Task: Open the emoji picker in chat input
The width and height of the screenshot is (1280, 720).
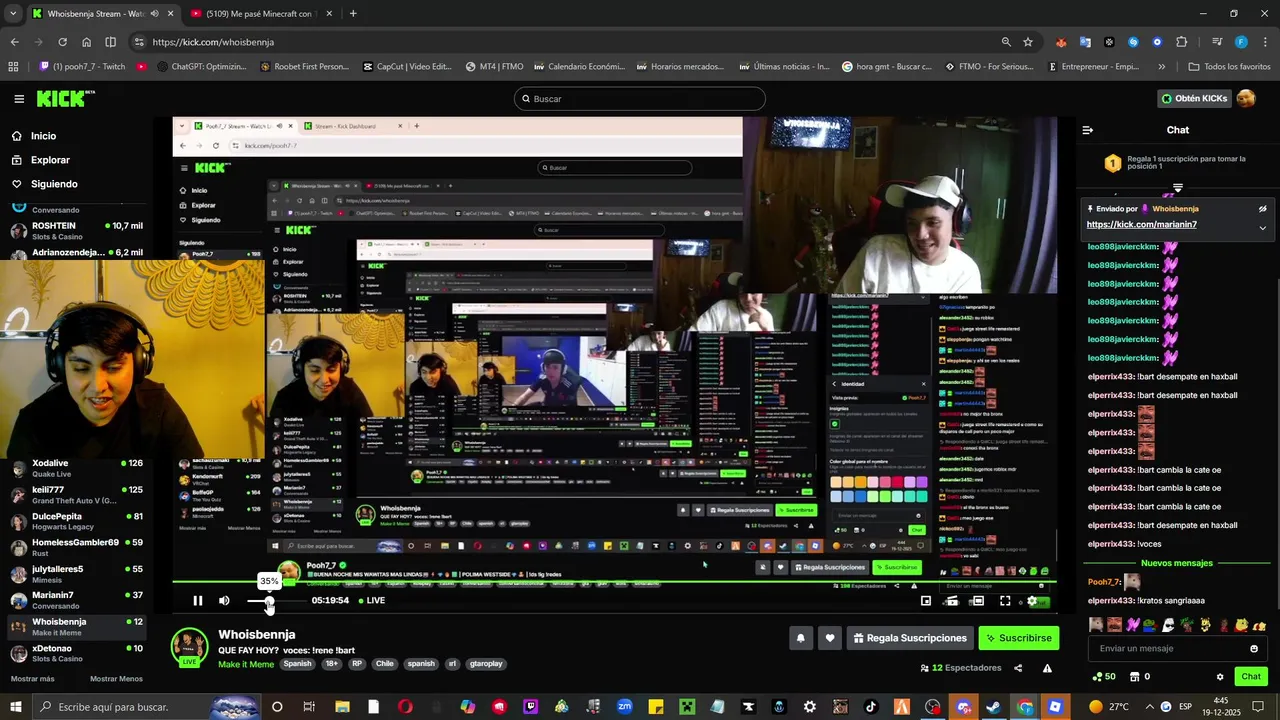Action: pos(1254,648)
